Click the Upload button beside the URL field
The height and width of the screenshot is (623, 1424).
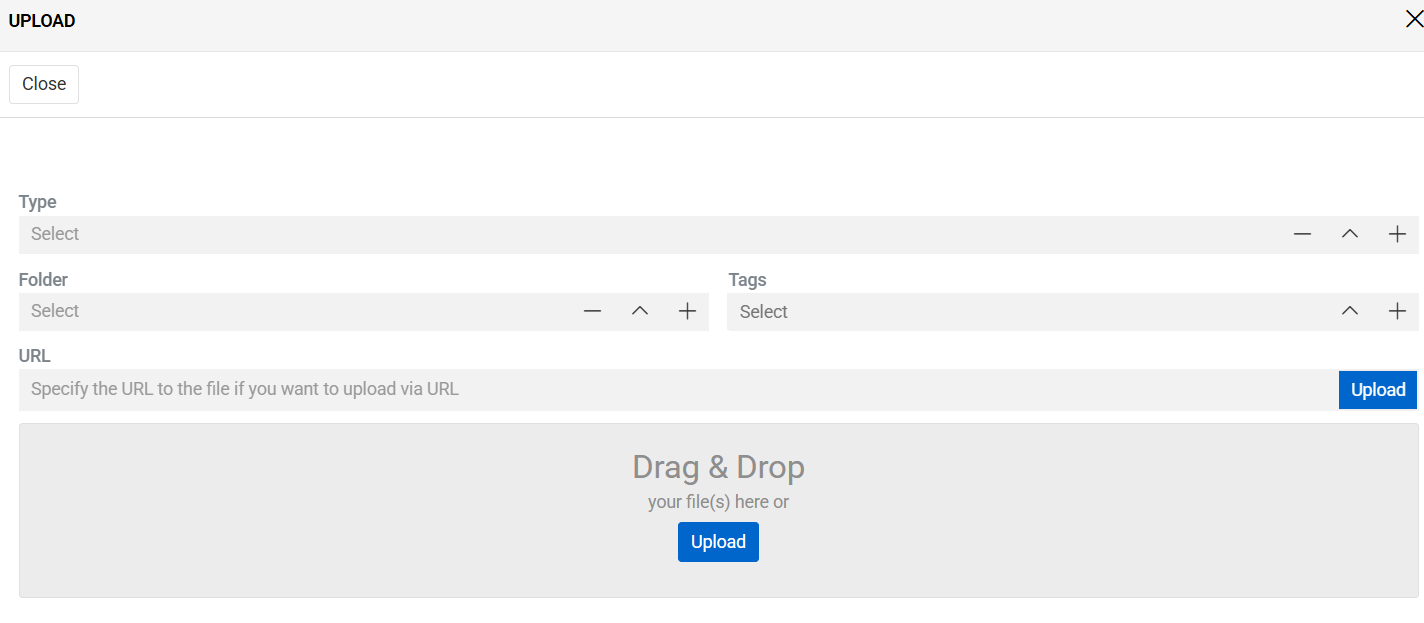[1378, 389]
